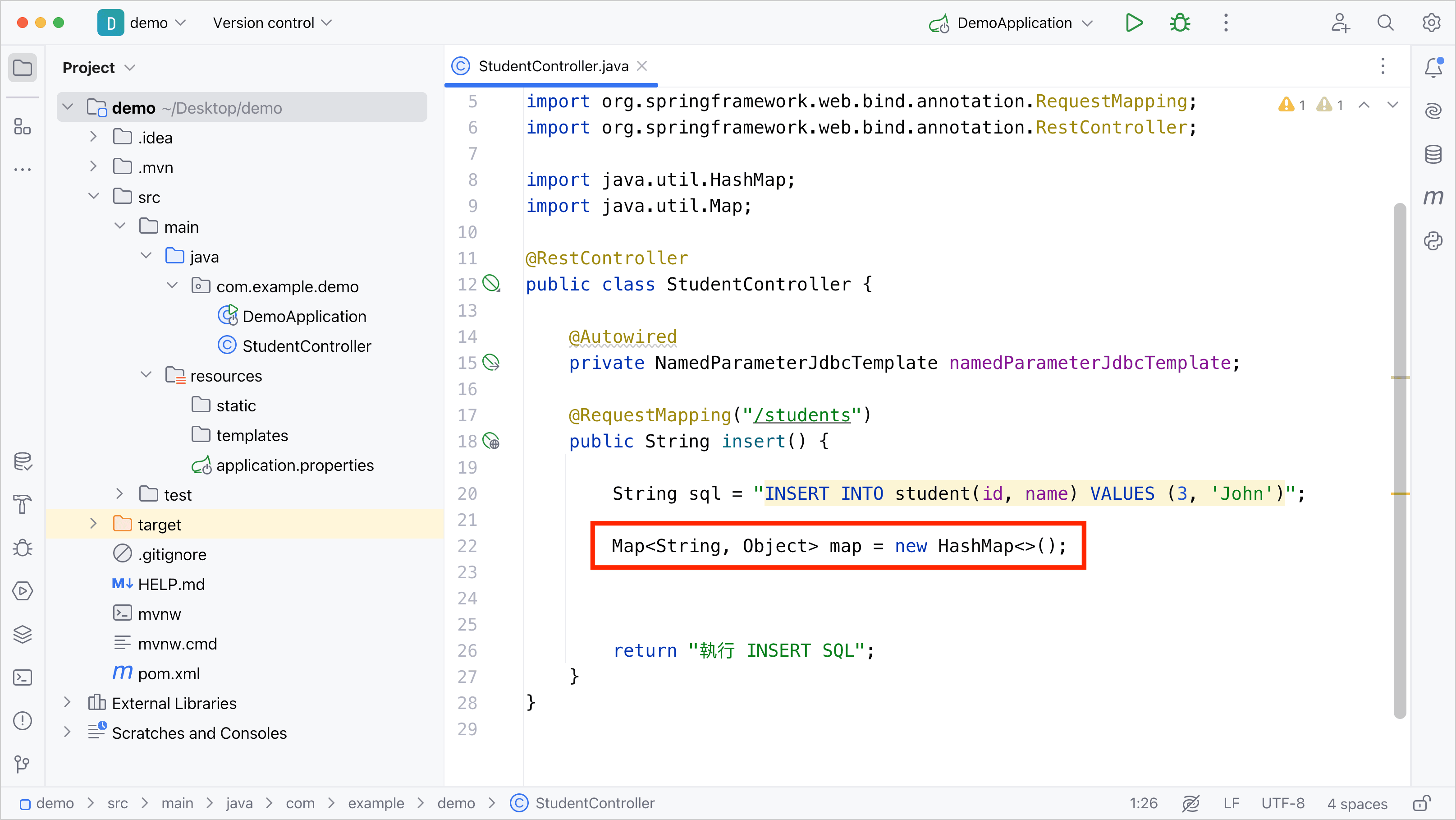Image resolution: width=1456 pixels, height=820 pixels.
Task: Toggle the read-only lock icon in status bar
Action: 1421,803
